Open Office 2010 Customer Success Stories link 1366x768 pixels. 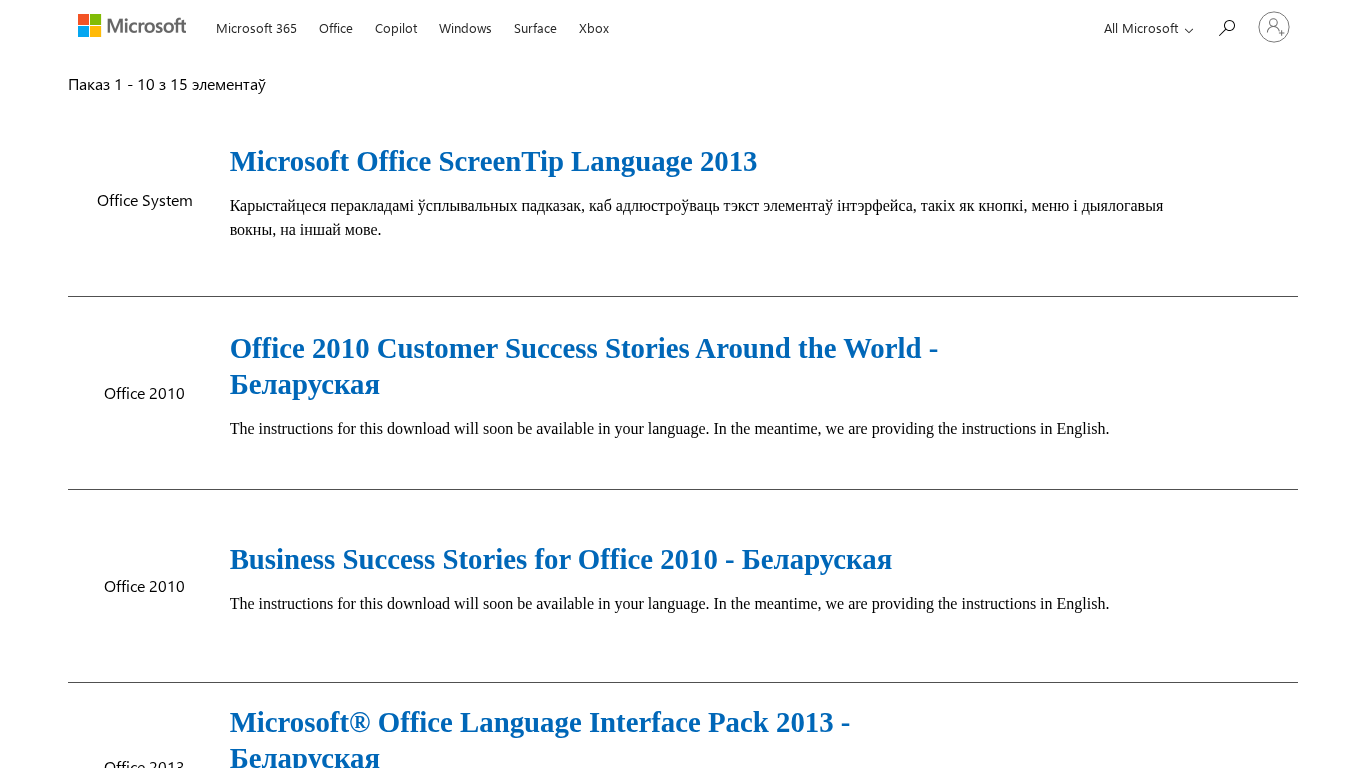point(583,349)
